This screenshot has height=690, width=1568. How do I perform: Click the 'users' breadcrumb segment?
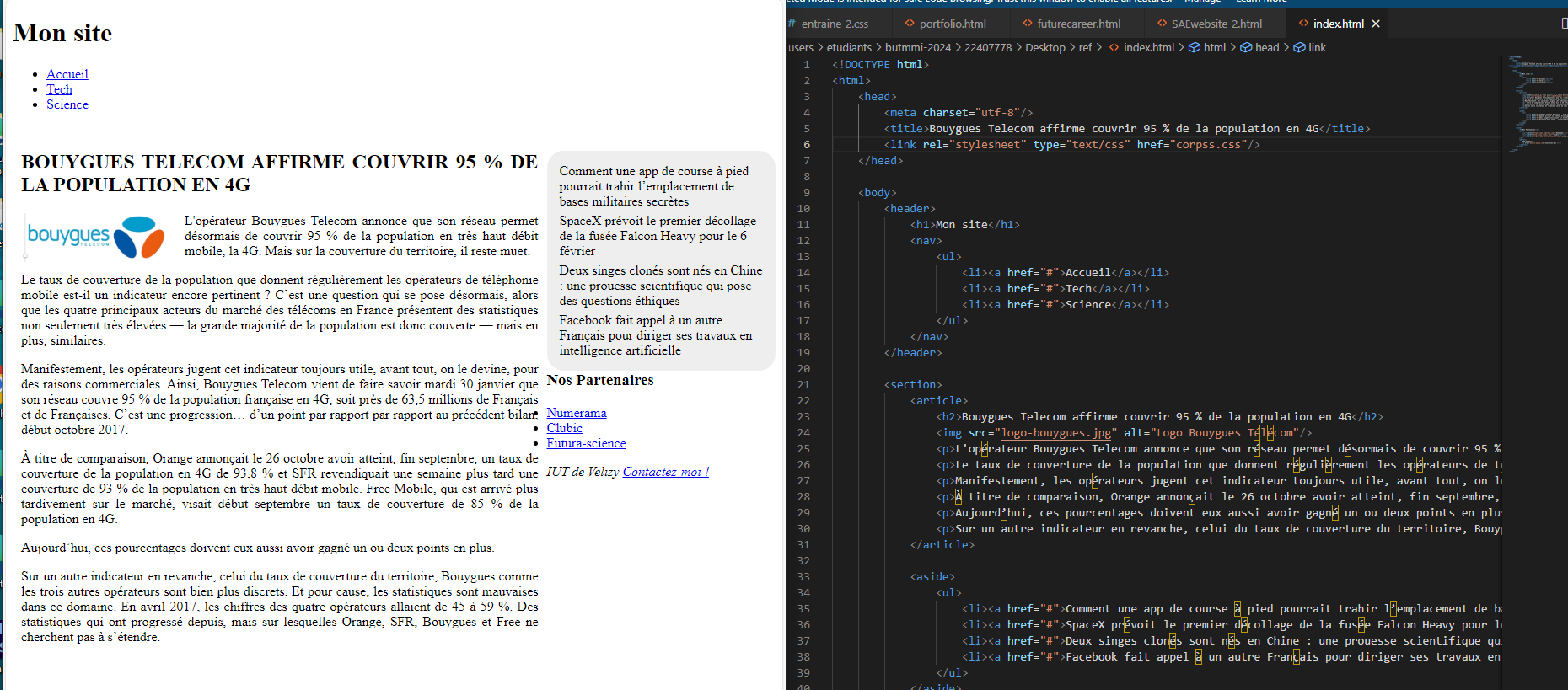(801, 47)
